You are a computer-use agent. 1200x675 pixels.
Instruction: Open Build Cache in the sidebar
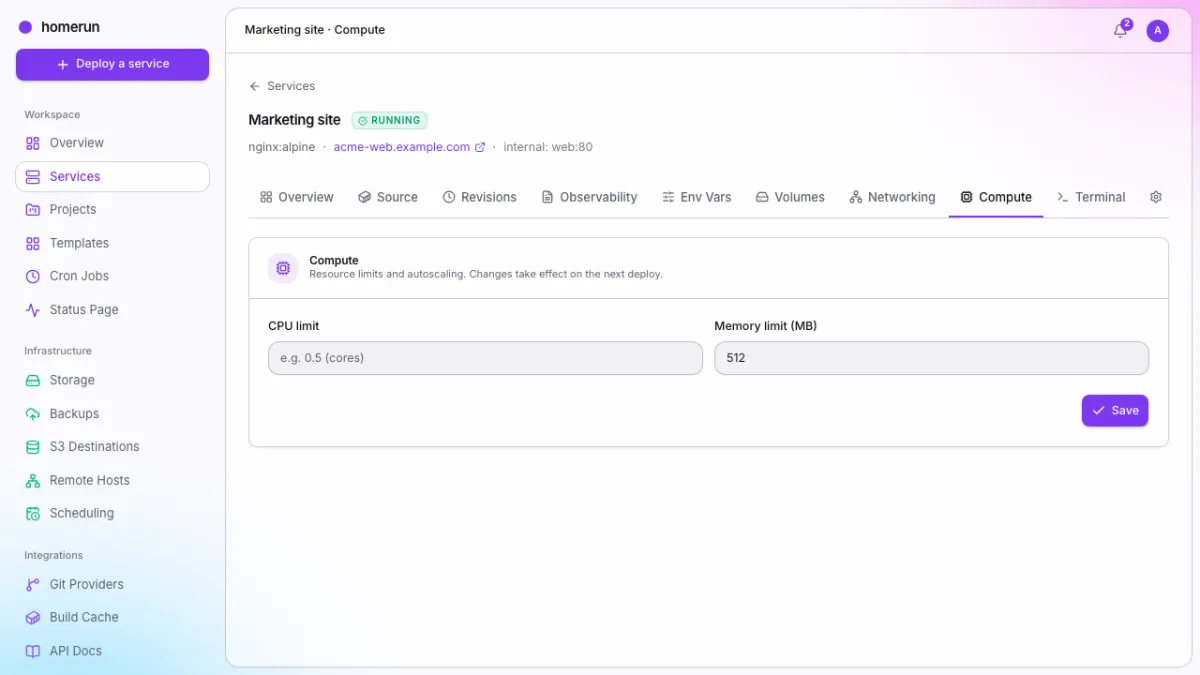tap(112, 618)
